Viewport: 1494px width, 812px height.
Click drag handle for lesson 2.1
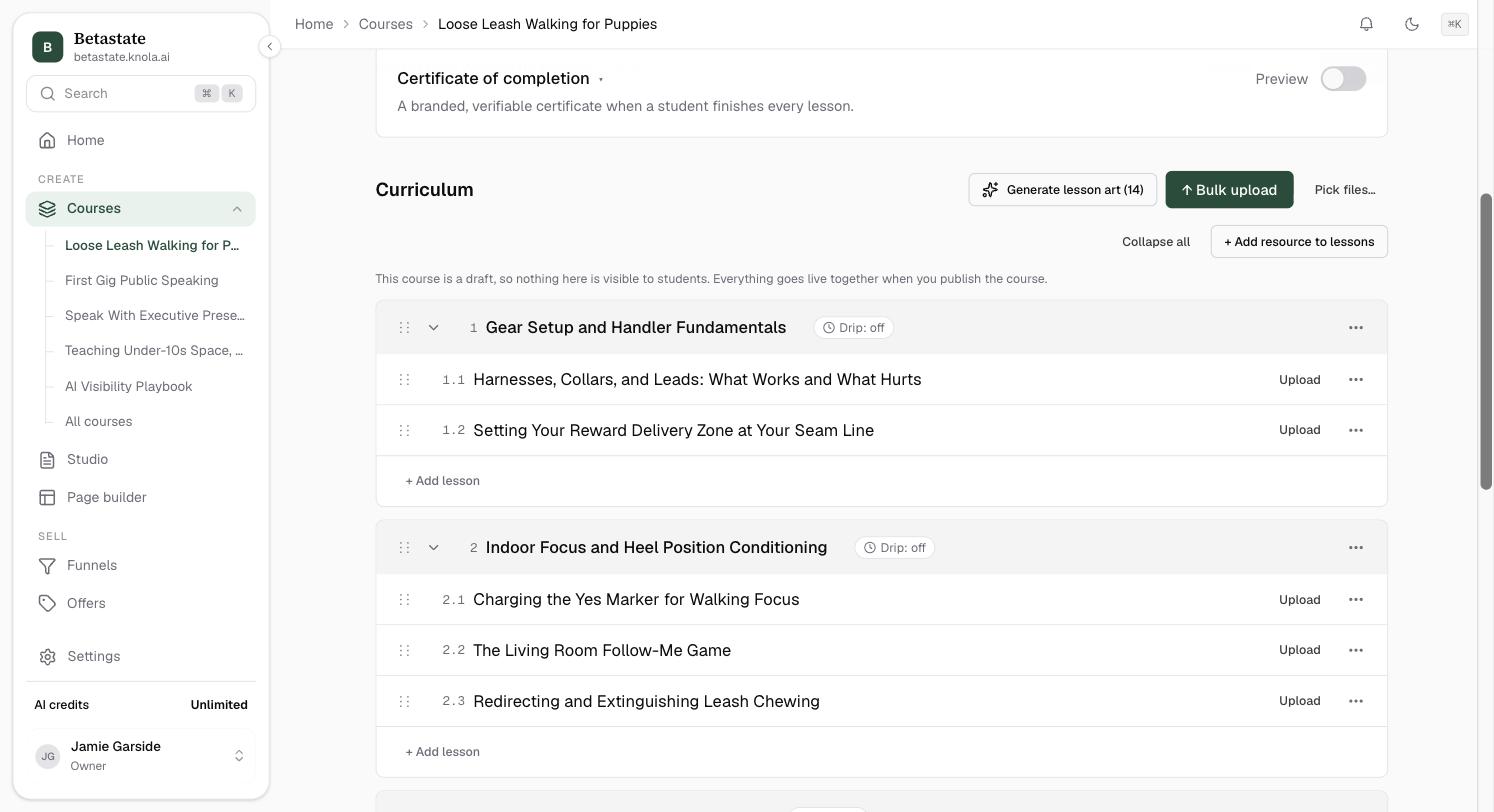pyautogui.click(x=404, y=600)
